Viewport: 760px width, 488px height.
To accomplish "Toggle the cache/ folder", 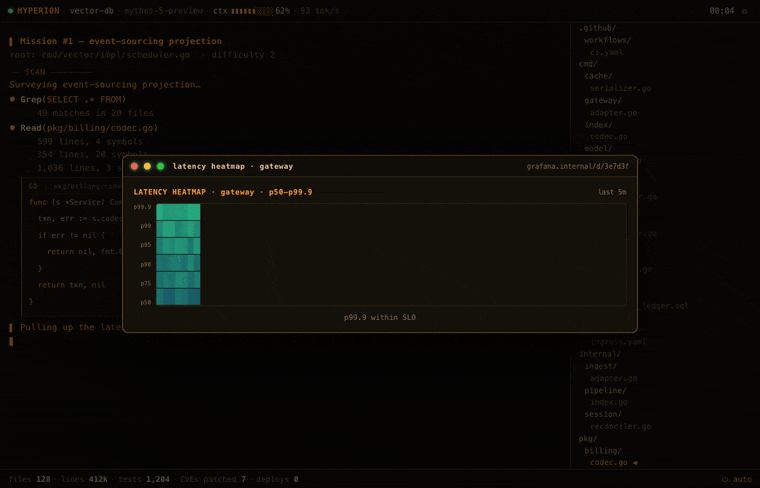I will [x=598, y=76].
